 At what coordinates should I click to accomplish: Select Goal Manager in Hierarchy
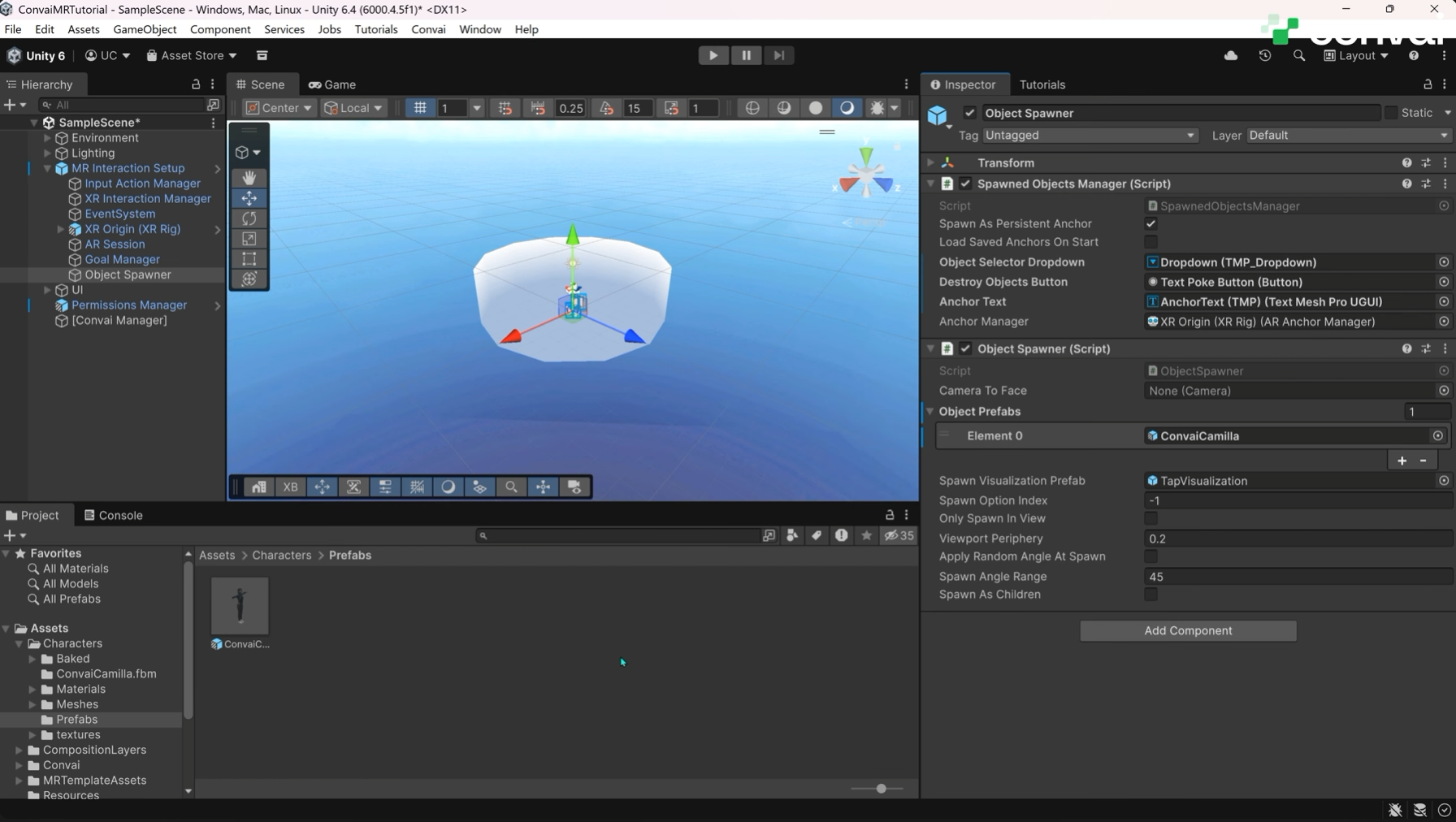click(122, 260)
